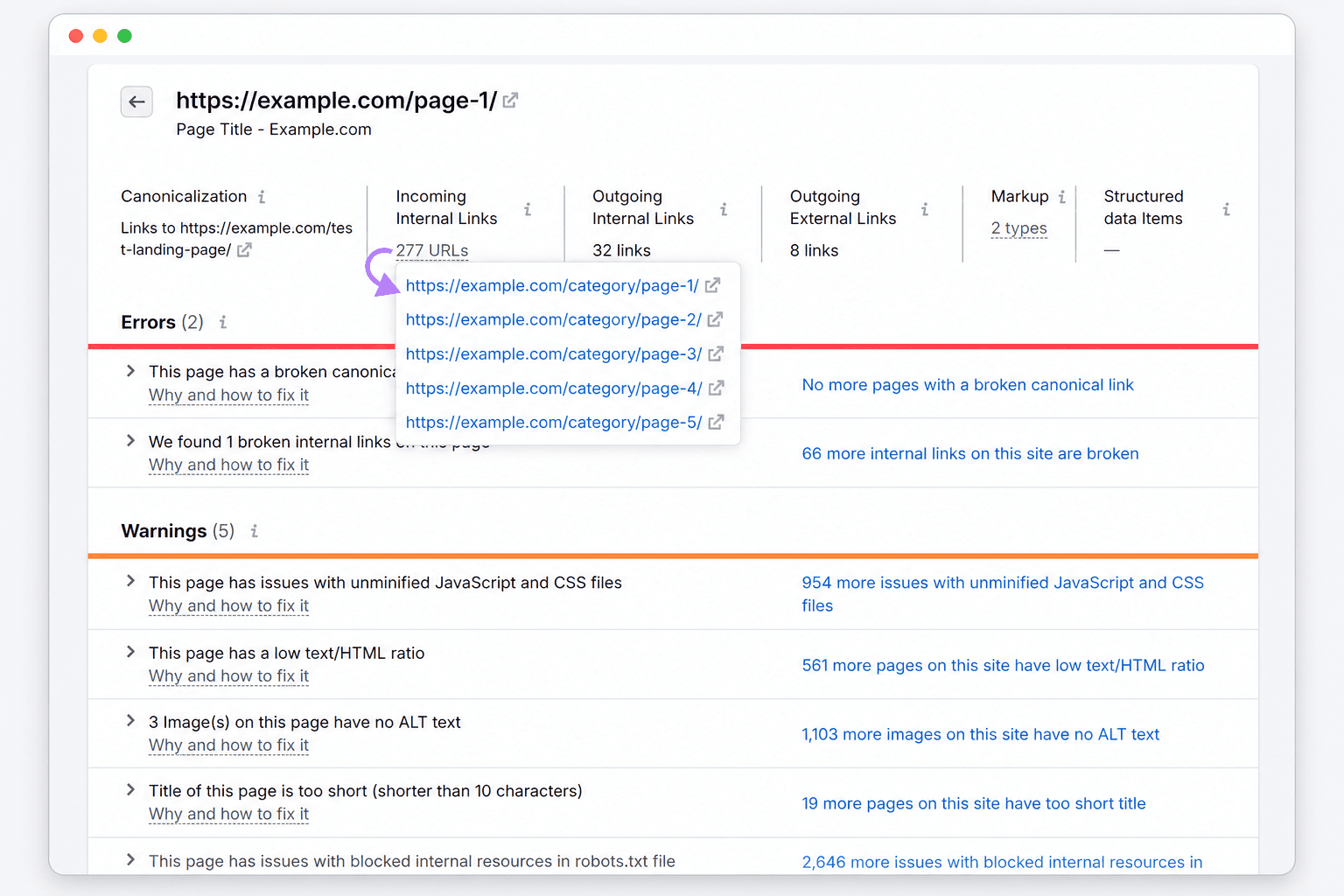Viewport: 1344px width, 896px height.
Task: Click the back arrow button
Action: pos(136,101)
